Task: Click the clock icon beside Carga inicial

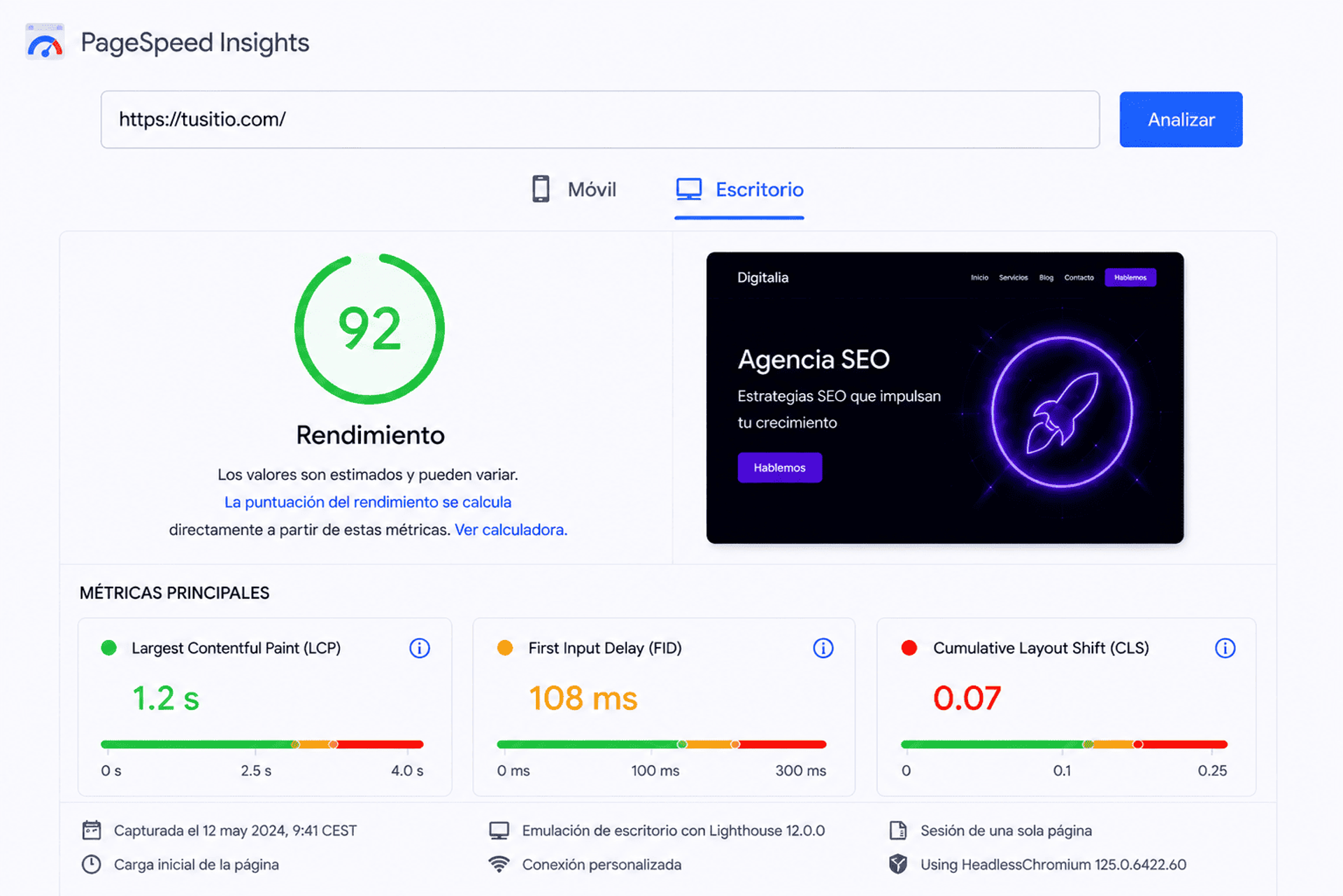Action: pyautogui.click(x=92, y=865)
